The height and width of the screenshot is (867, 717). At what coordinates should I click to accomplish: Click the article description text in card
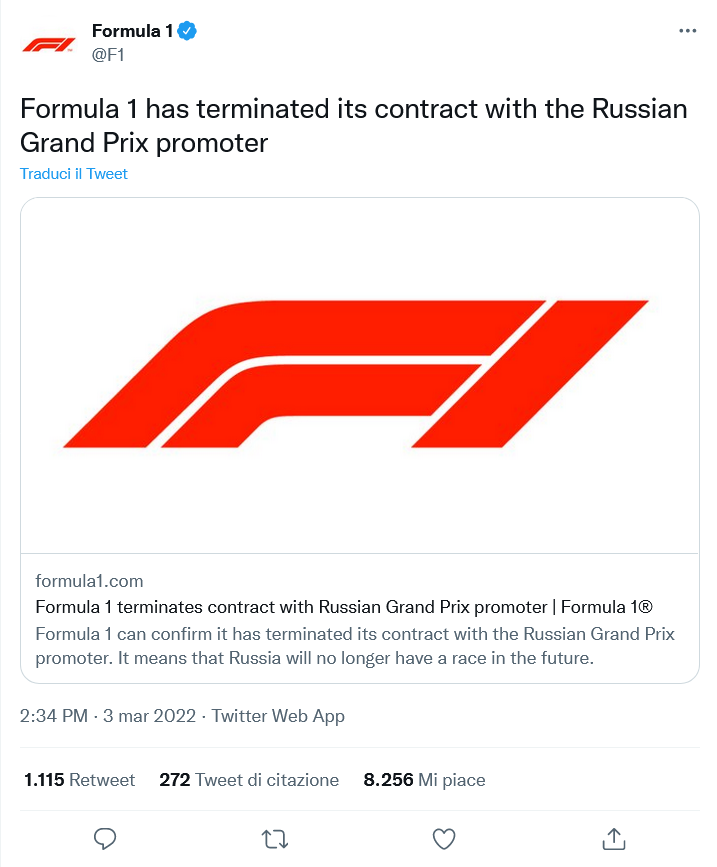click(355, 646)
